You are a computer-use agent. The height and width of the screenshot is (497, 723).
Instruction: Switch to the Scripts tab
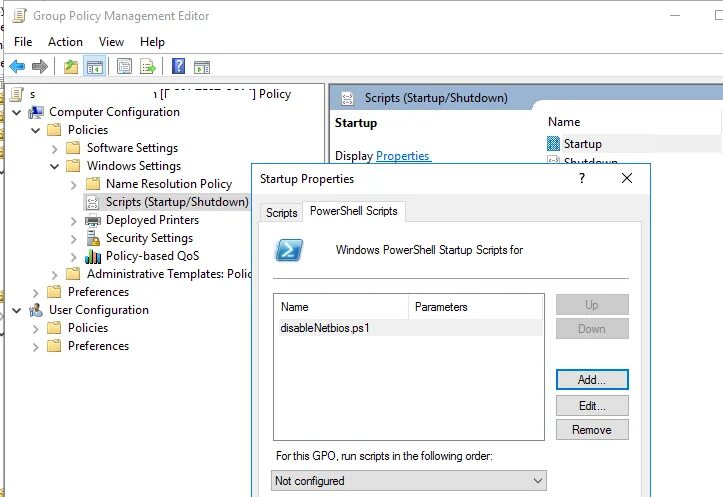click(x=281, y=213)
